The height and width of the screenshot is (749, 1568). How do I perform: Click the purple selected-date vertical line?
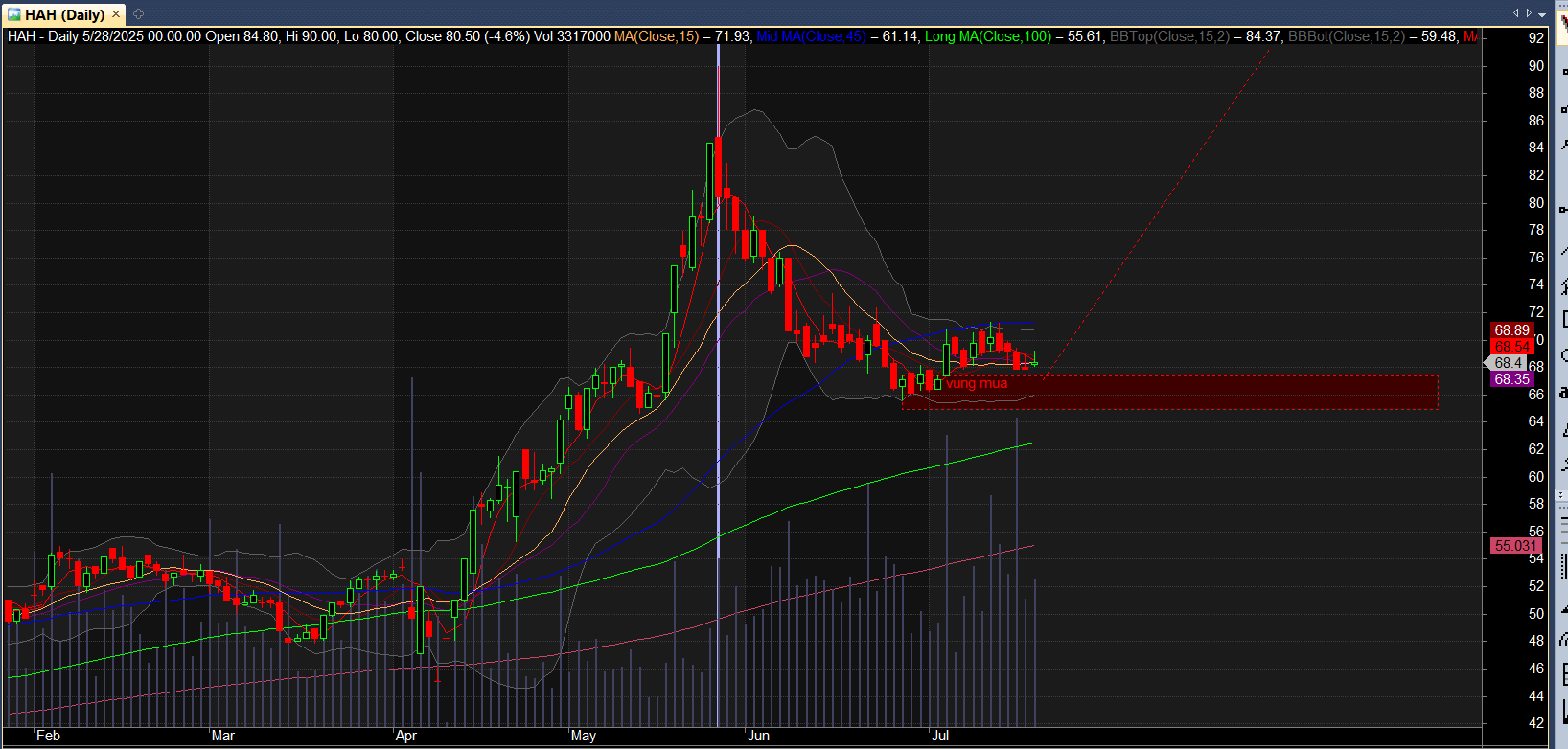tap(718, 383)
